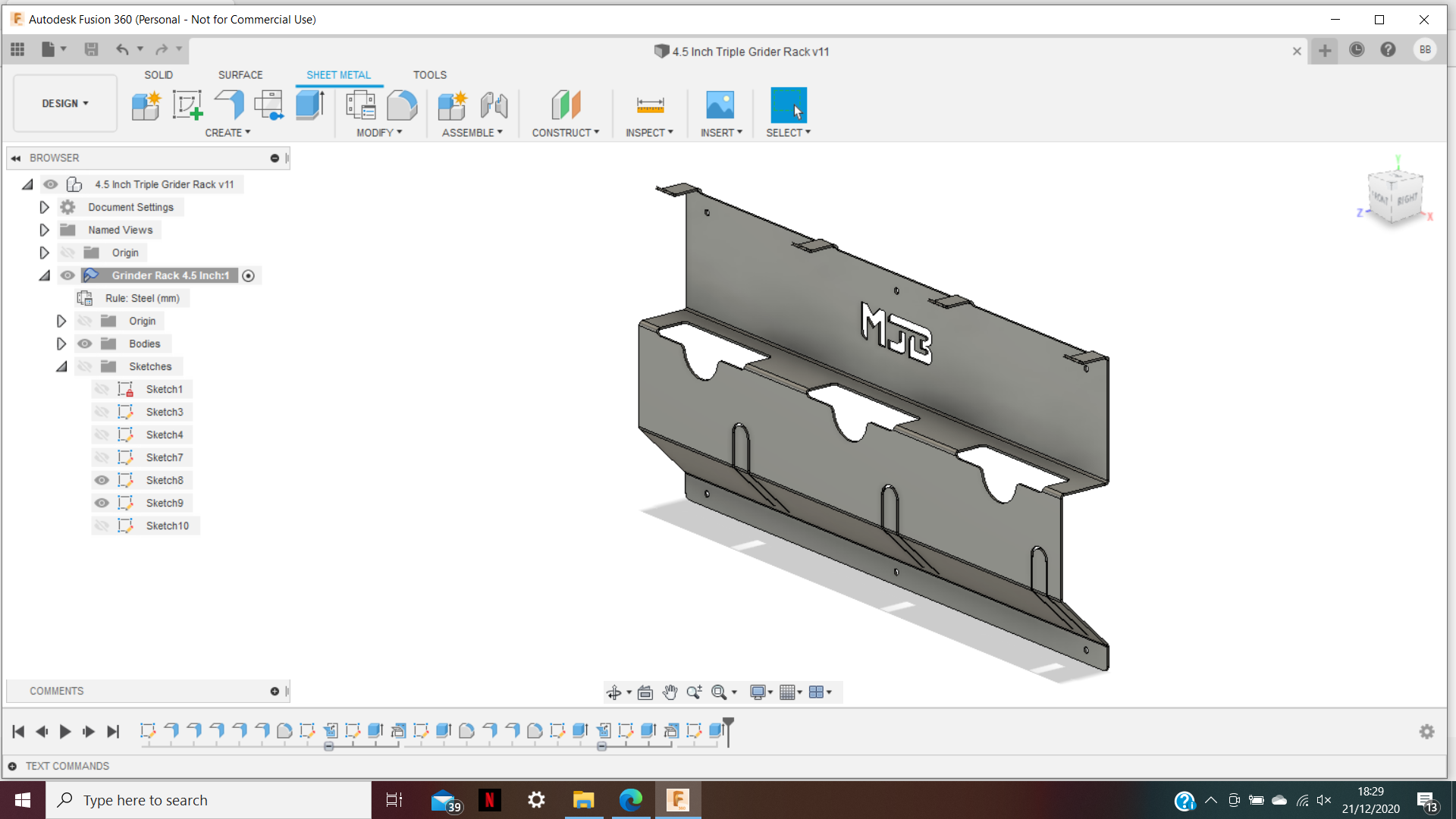This screenshot has height=819, width=1456.
Task: Select the Create Sketch tool
Action: pyautogui.click(x=187, y=105)
